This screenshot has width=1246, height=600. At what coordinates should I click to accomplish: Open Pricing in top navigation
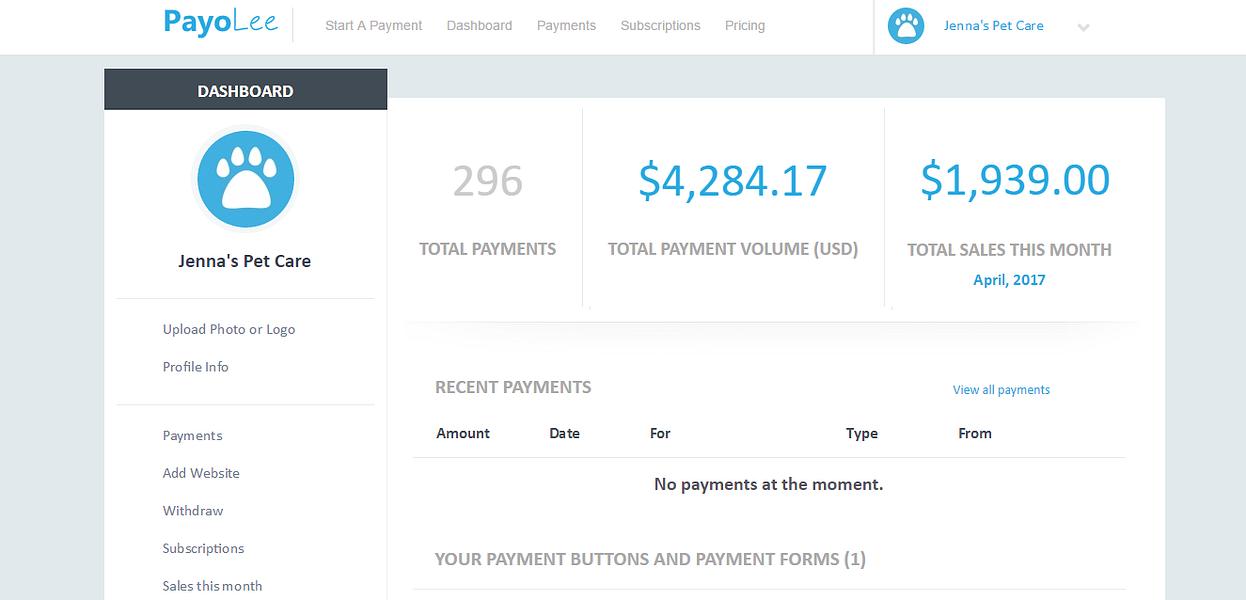tap(745, 26)
